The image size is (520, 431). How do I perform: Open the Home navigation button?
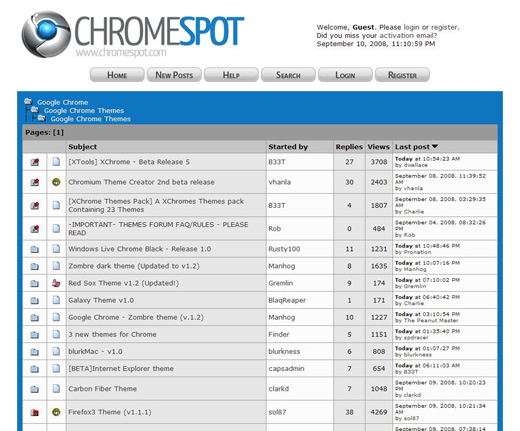point(117,75)
